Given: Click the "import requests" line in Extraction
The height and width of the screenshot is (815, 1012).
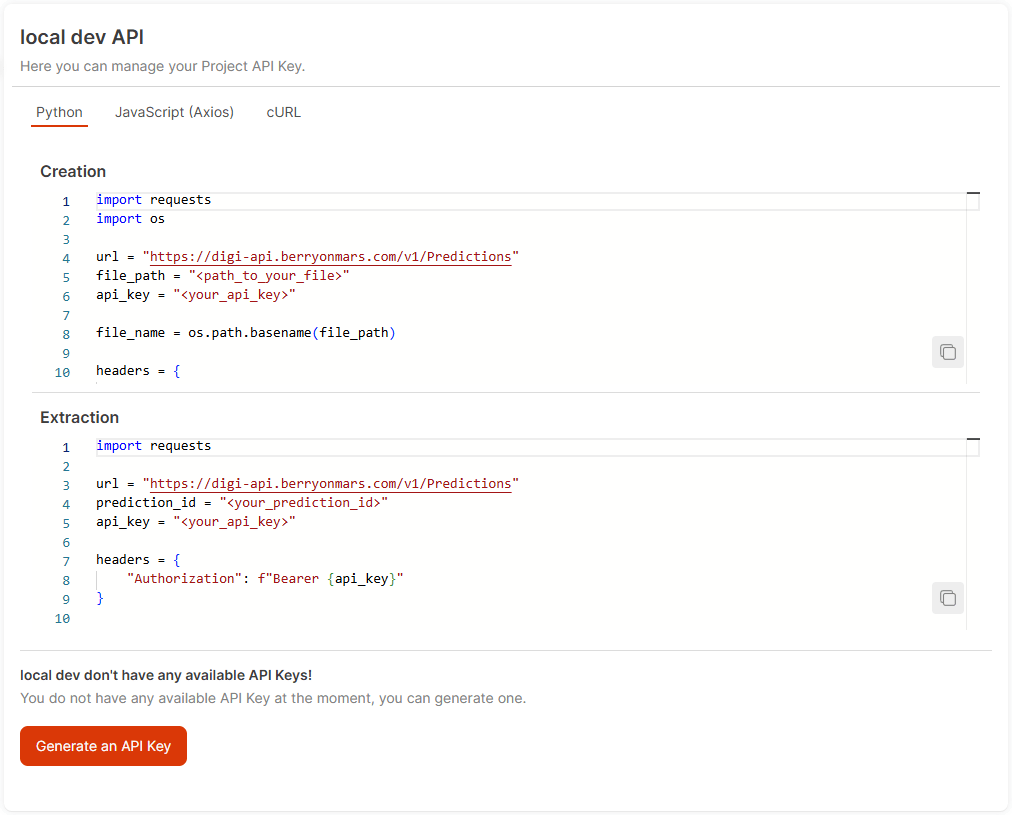Looking at the screenshot, I should pyautogui.click(x=154, y=446).
